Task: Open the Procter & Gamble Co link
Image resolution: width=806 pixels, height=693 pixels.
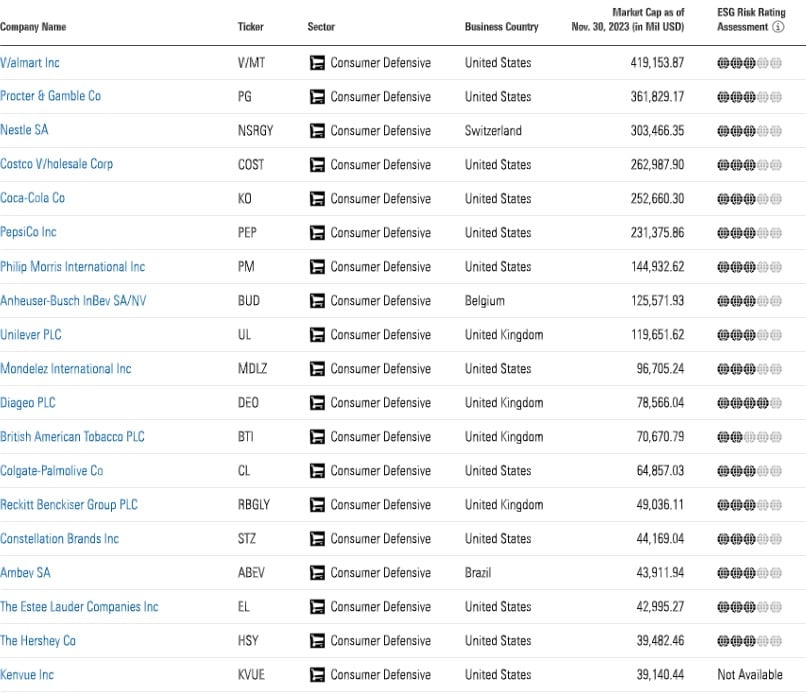Action: click(x=50, y=97)
